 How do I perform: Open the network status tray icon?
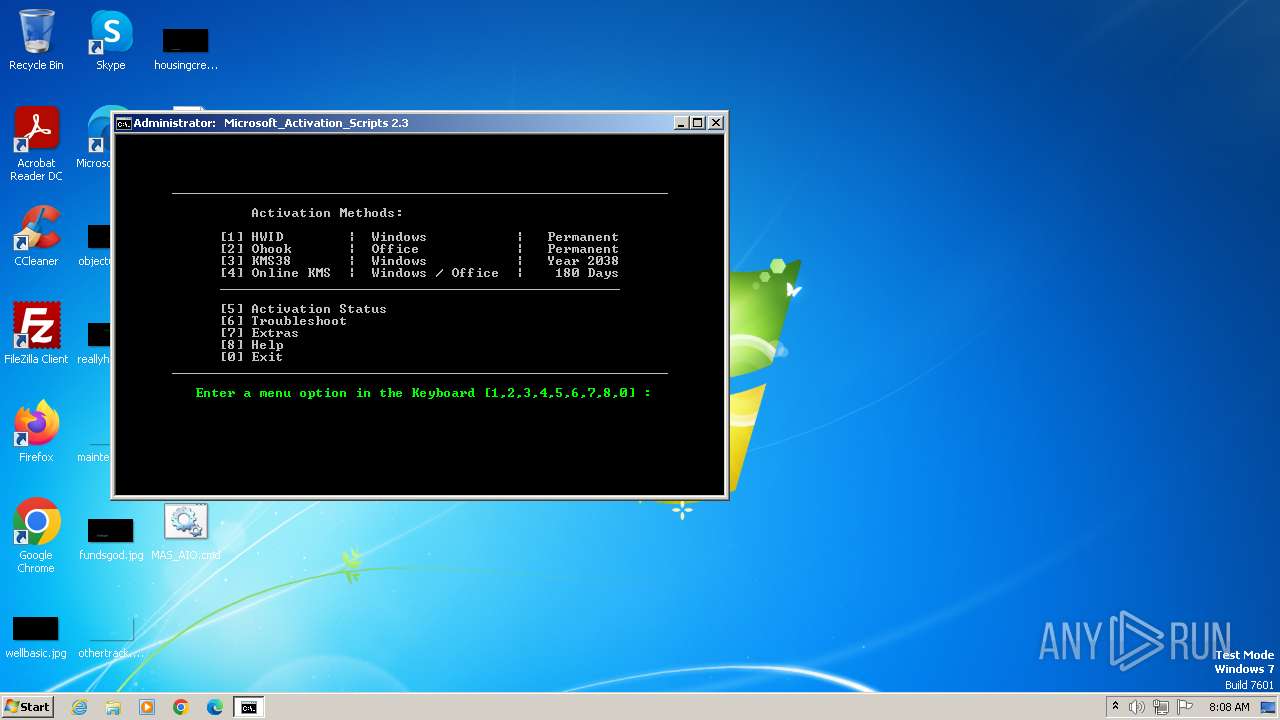coord(1161,707)
